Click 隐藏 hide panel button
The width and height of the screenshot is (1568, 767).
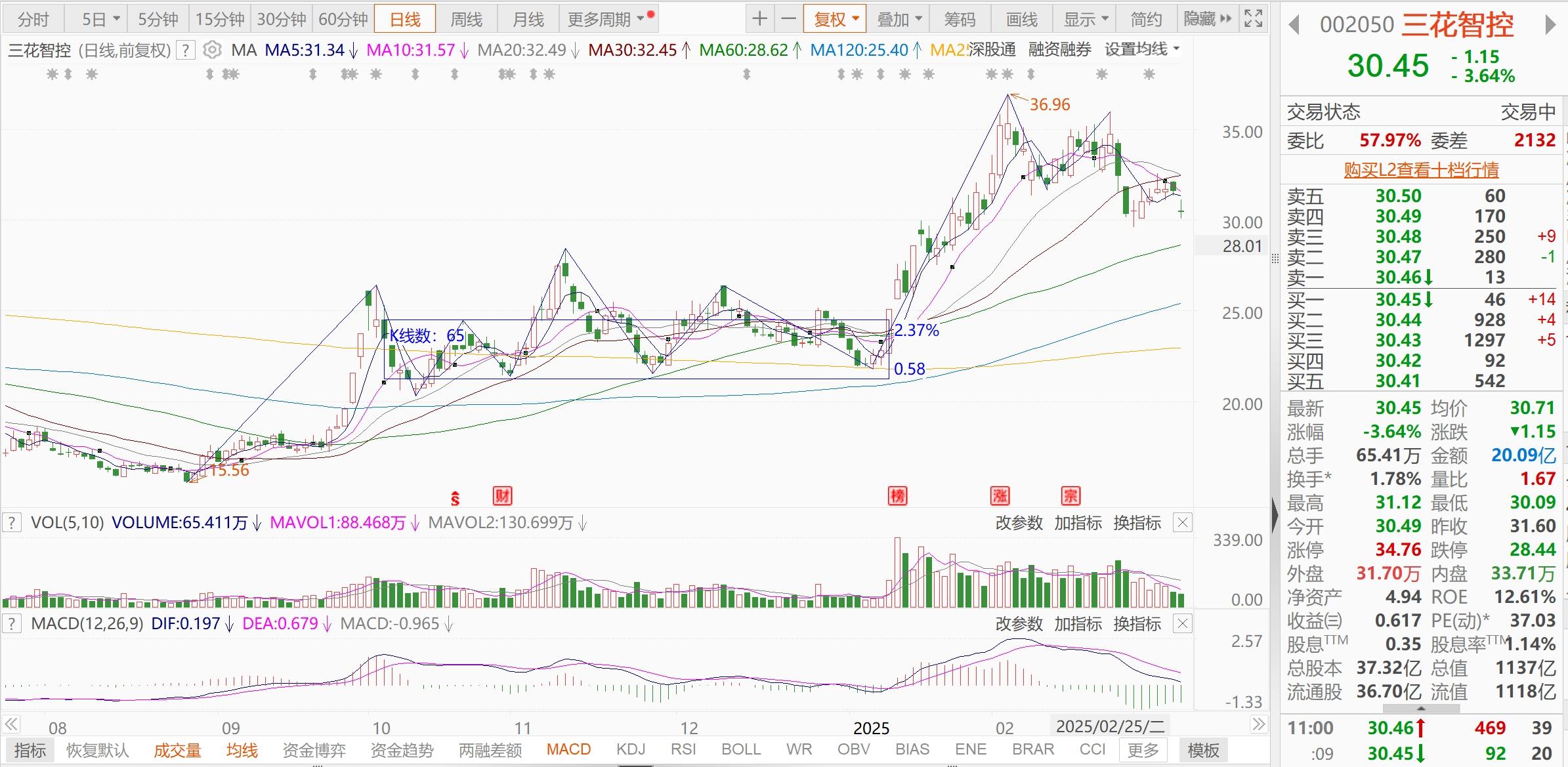pos(1207,19)
